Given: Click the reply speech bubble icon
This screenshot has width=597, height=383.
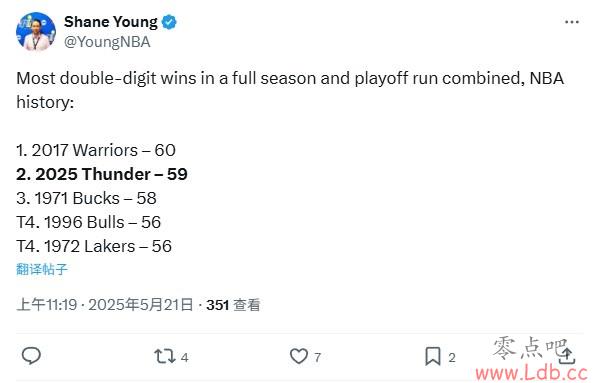Looking at the screenshot, I should pos(31,356).
